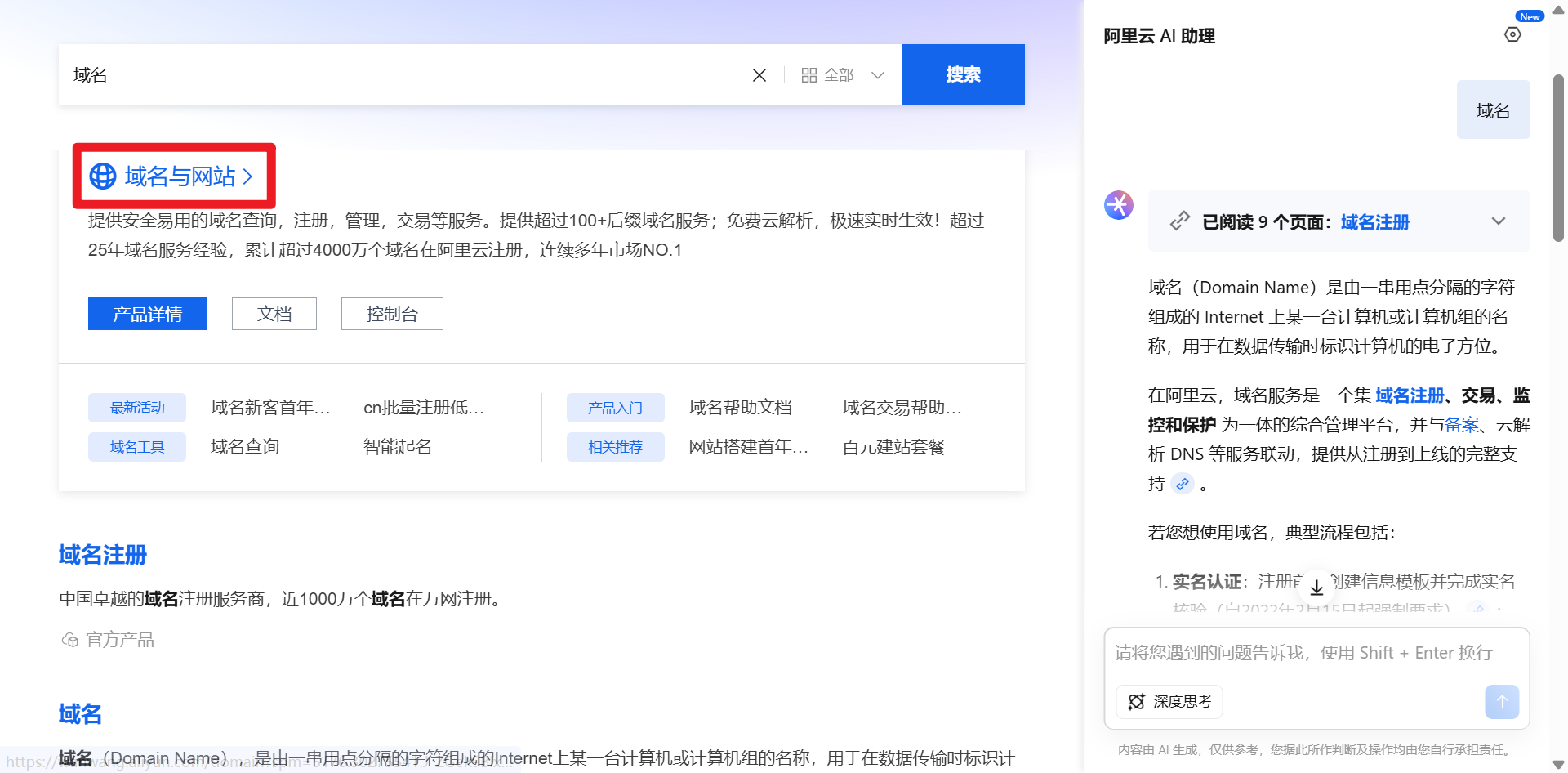Open the 备案 link in AI answer

(1462, 425)
